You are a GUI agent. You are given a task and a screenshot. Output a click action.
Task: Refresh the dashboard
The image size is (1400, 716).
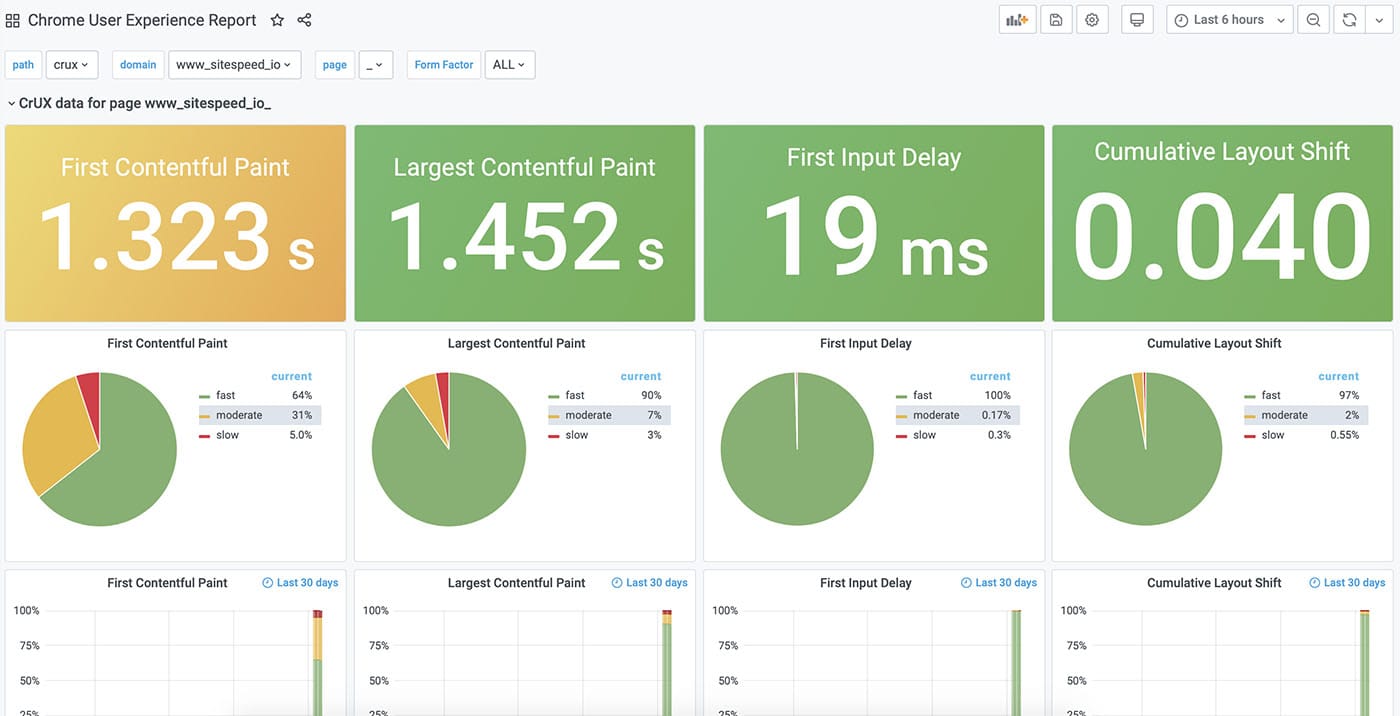click(1349, 20)
